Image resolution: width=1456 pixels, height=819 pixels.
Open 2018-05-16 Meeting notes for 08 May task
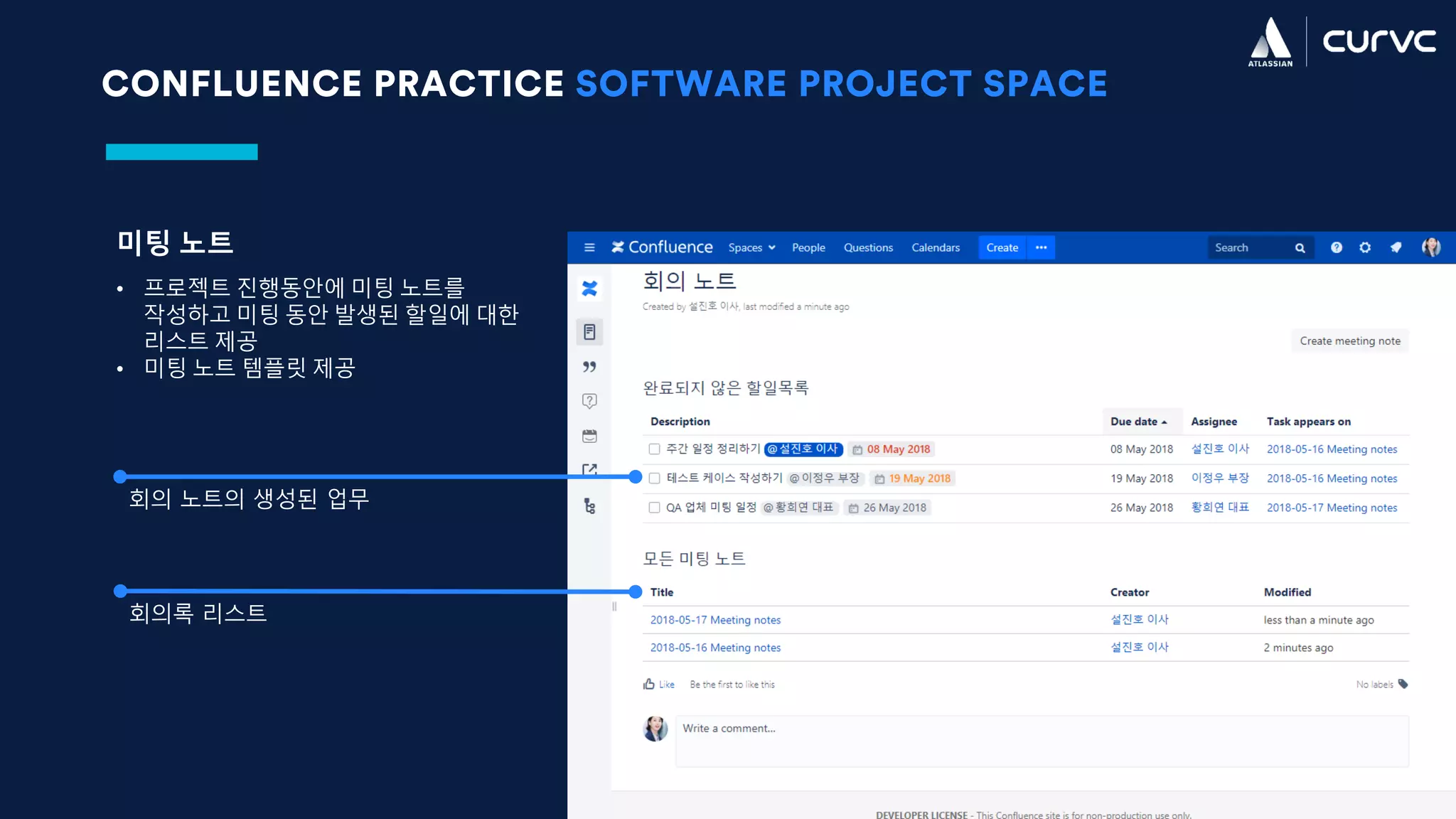point(1332,449)
